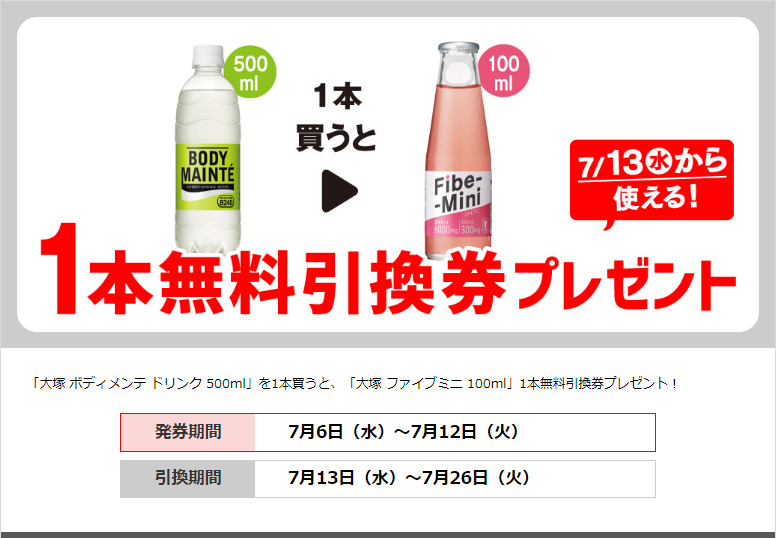This screenshot has width=777, height=538.
Task: Click the black right-pointing arrow
Action: (339, 191)
